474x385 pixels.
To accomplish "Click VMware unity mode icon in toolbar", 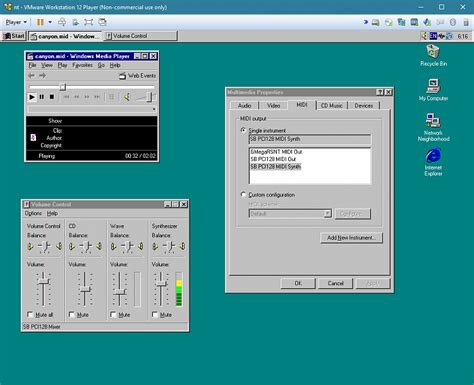I will coord(103,22).
